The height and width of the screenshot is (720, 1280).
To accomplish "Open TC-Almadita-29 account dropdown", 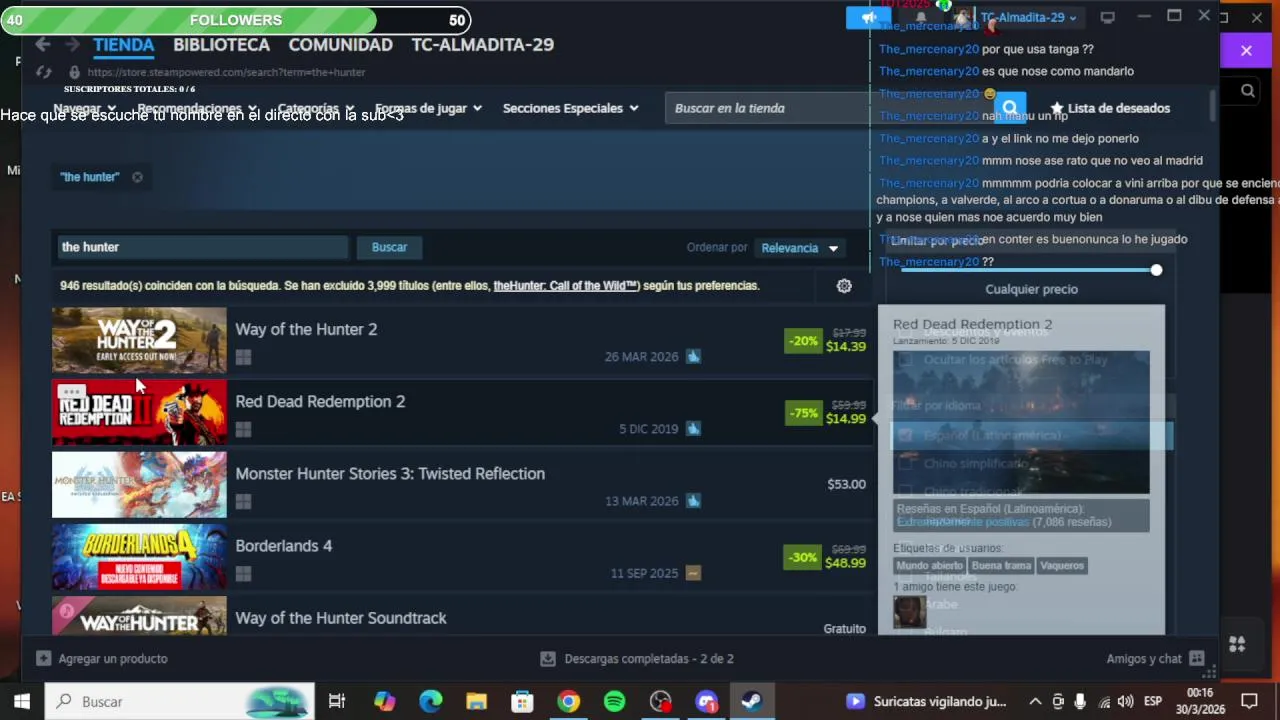I will [1028, 17].
